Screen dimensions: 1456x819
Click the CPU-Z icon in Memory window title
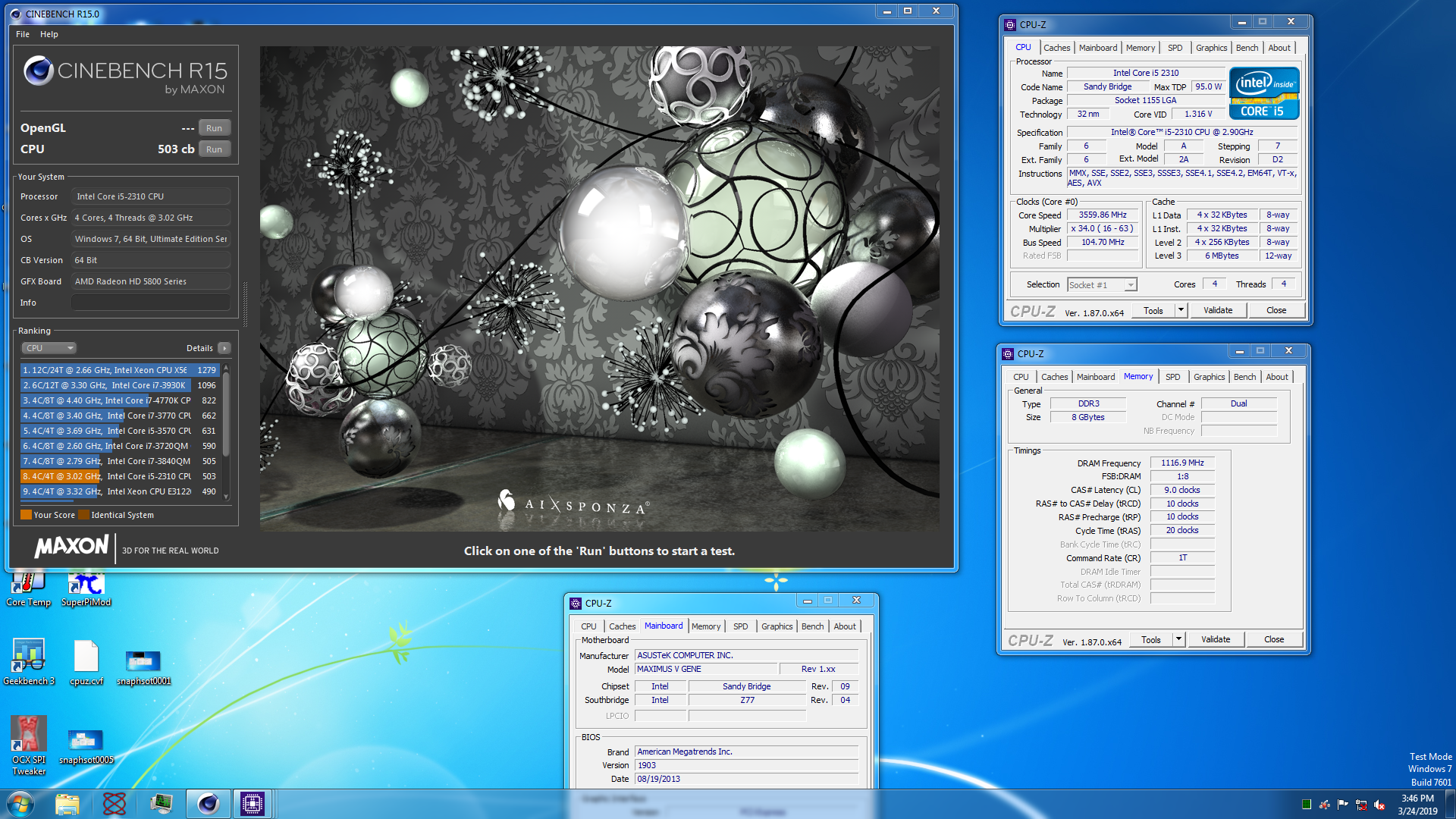1008,354
